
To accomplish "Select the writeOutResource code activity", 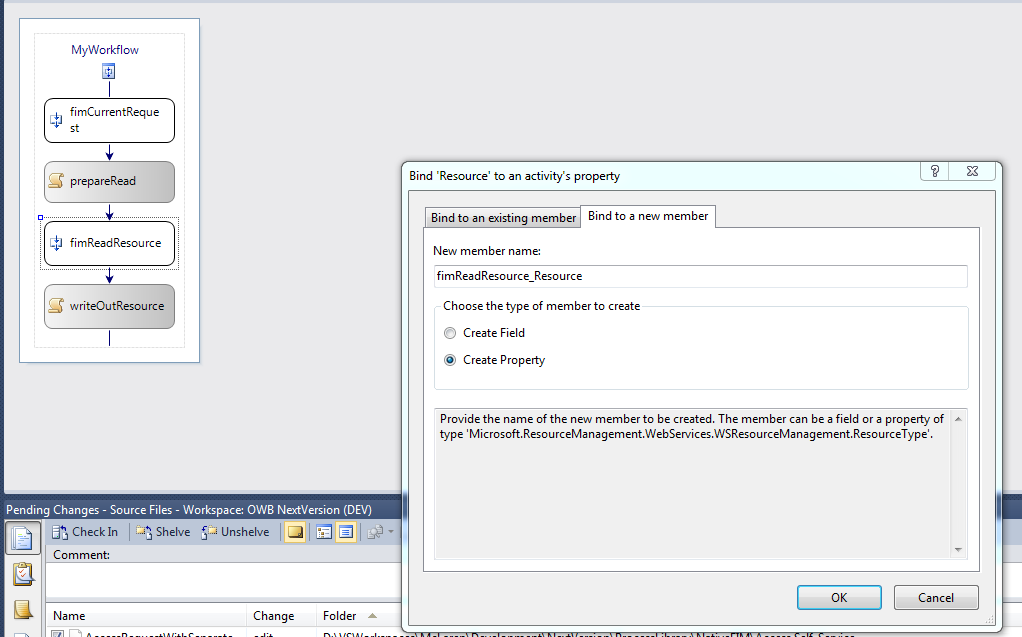I will click(109, 306).
